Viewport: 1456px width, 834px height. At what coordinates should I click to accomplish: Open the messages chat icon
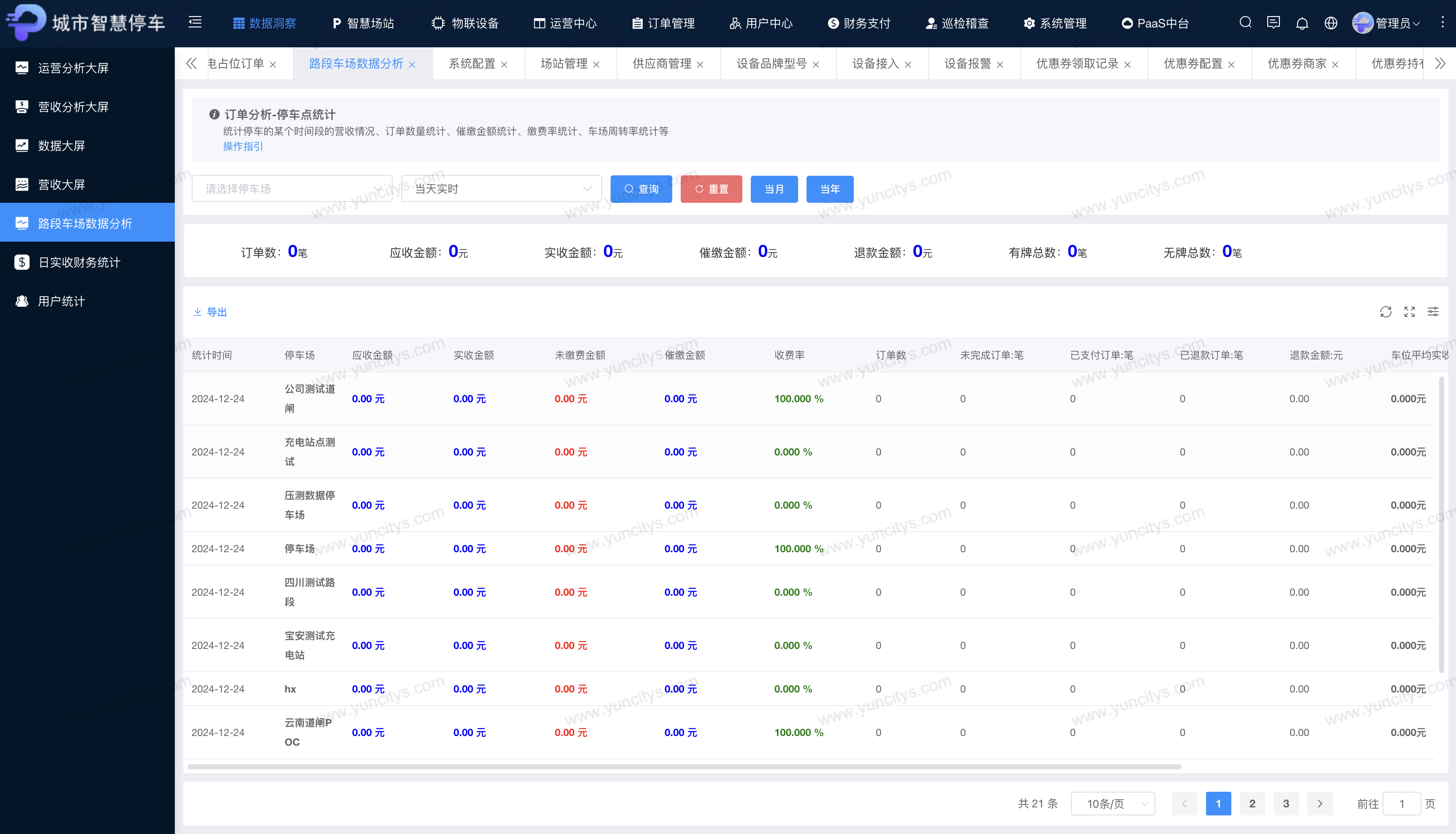coord(1274,22)
